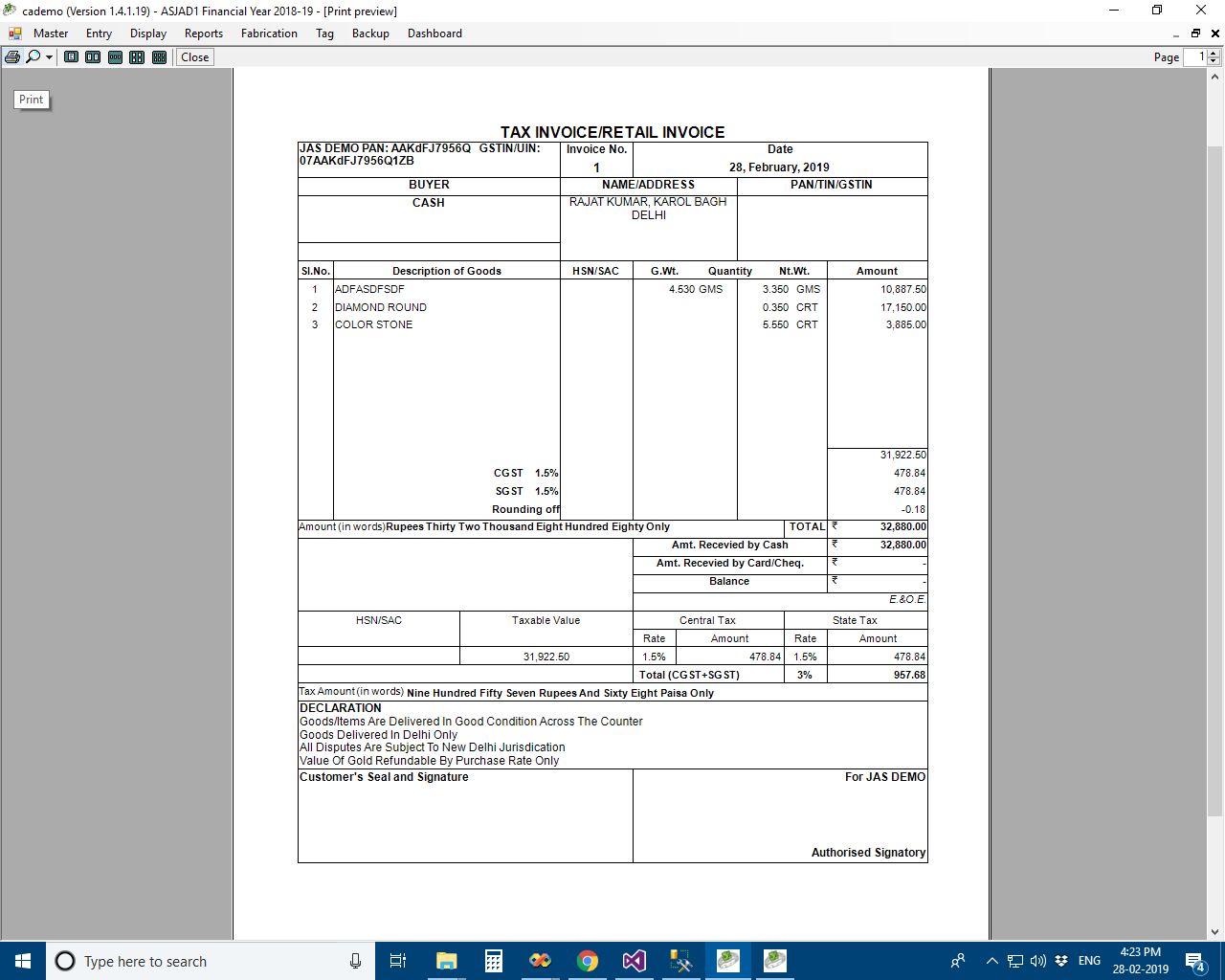This screenshot has height=980, width=1225.
Task: Open the zoom level dropdown arrow
Action: pyautogui.click(x=49, y=57)
